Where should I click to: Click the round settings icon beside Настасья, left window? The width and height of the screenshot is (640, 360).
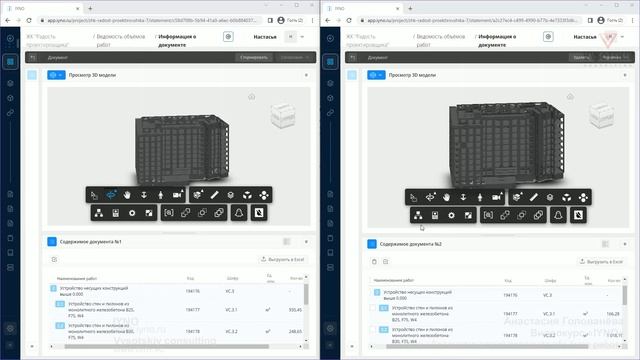click(x=228, y=37)
